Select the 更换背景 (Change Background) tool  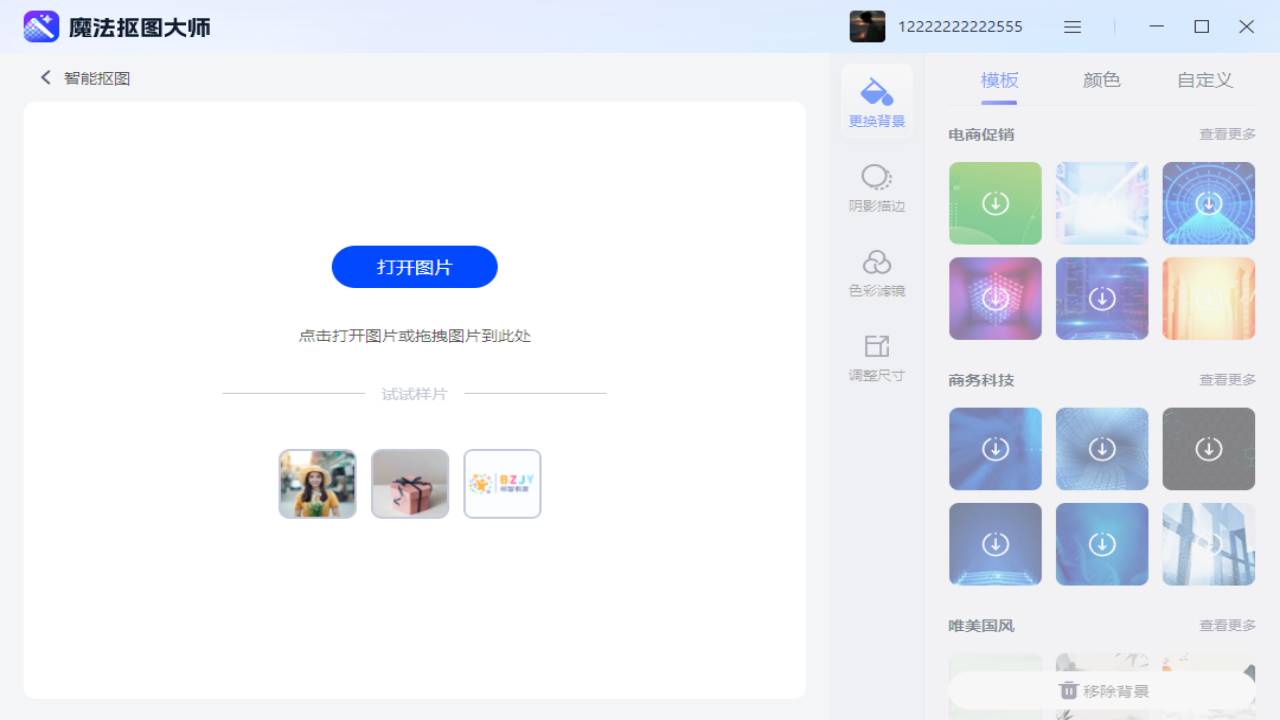coord(876,100)
